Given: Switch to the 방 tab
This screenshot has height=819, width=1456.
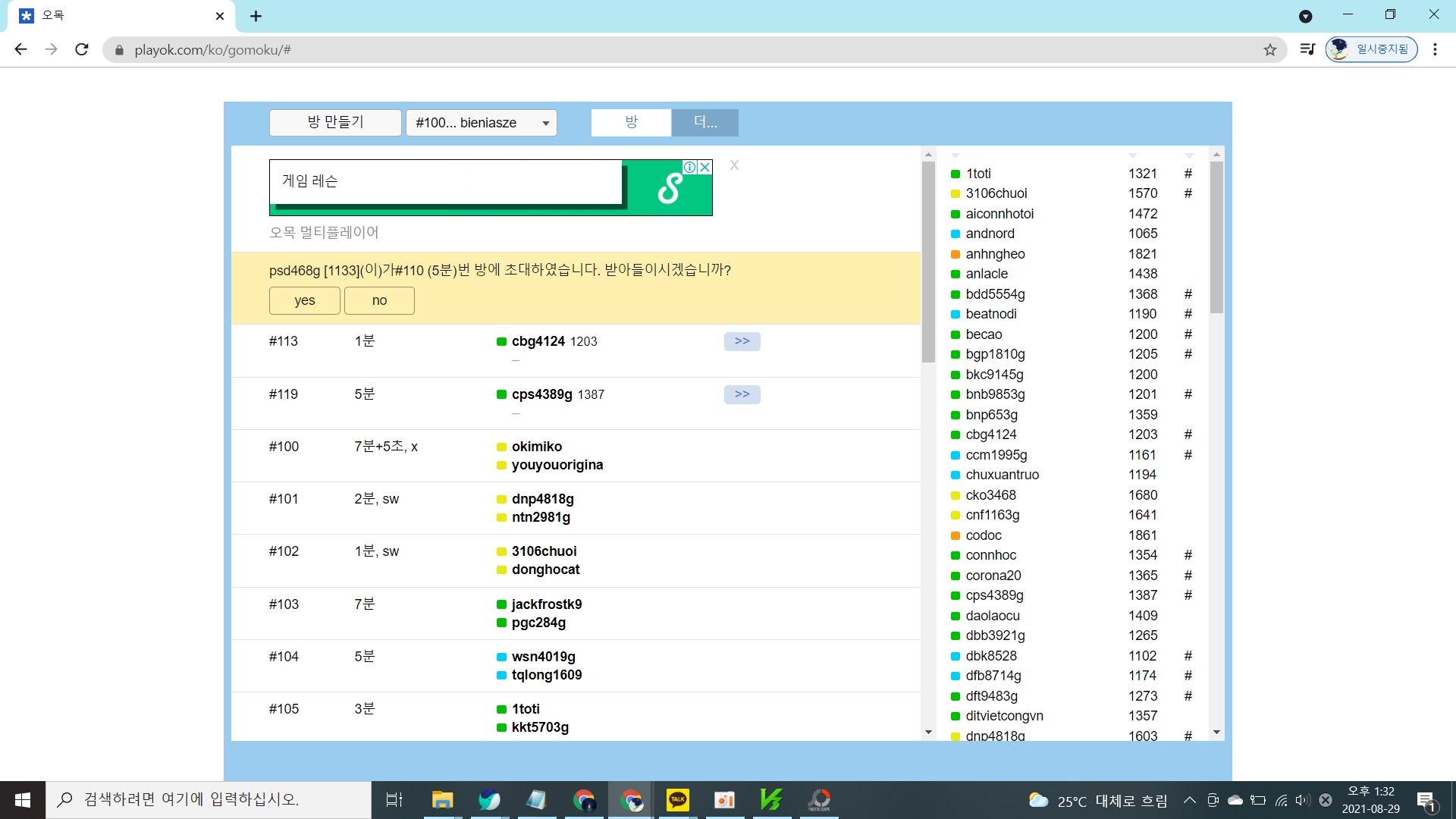Looking at the screenshot, I should pyautogui.click(x=631, y=123).
